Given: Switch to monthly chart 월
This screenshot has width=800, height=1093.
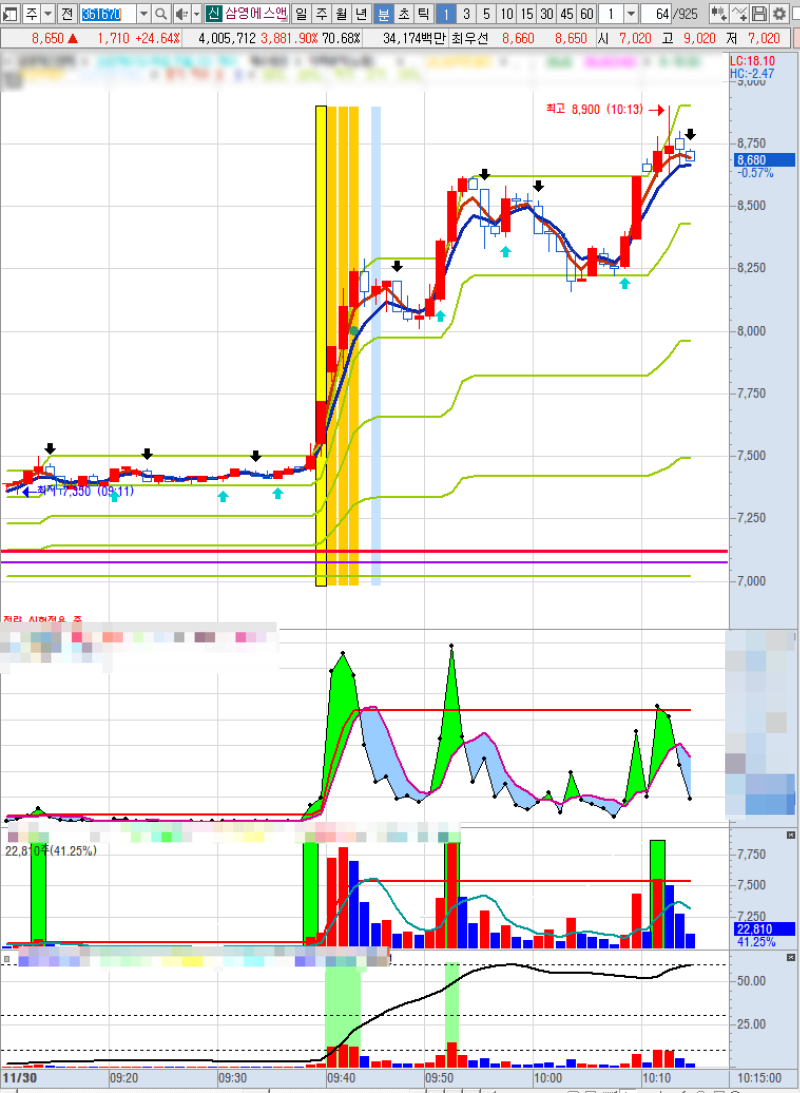Looking at the screenshot, I should point(341,13).
